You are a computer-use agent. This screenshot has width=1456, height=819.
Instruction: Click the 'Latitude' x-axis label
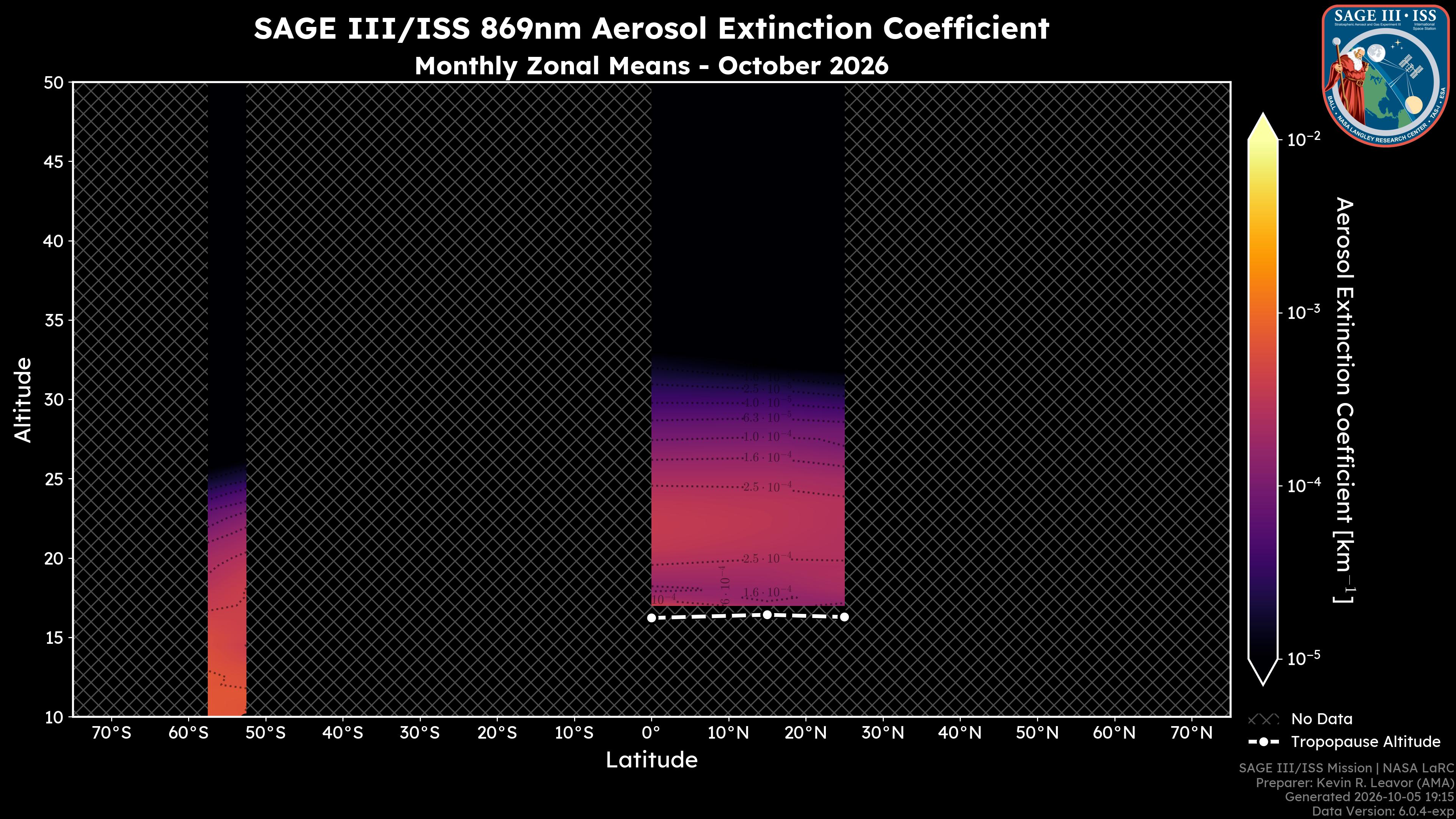[x=651, y=759]
